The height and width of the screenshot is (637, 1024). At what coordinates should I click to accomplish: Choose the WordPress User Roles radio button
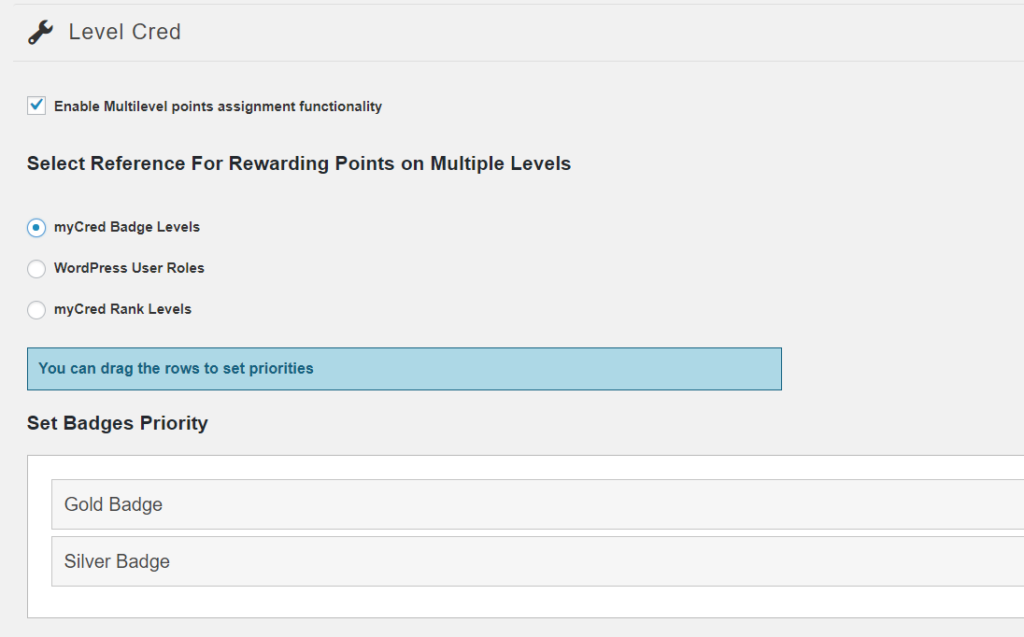point(37,268)
